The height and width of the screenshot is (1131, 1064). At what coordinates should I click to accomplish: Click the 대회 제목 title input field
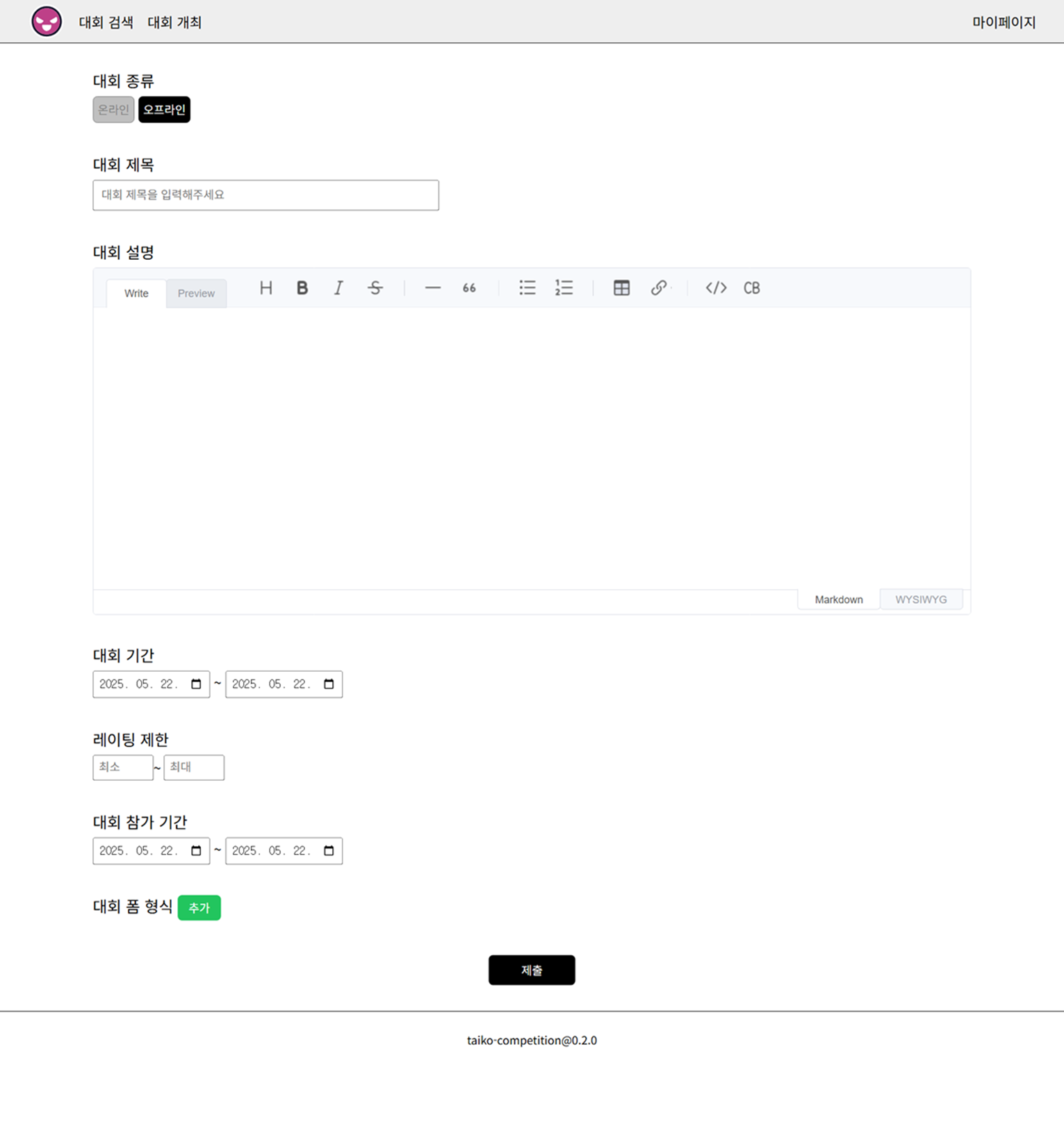click(265, 195)
